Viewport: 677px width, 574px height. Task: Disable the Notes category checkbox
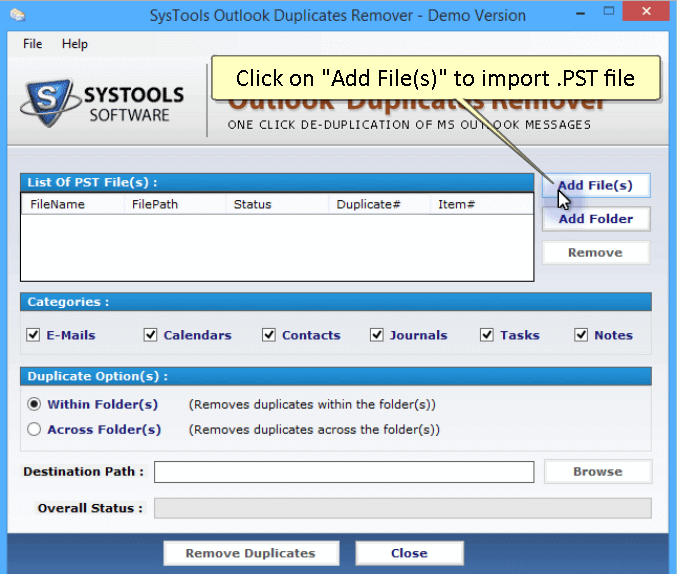tap(581, 335)
